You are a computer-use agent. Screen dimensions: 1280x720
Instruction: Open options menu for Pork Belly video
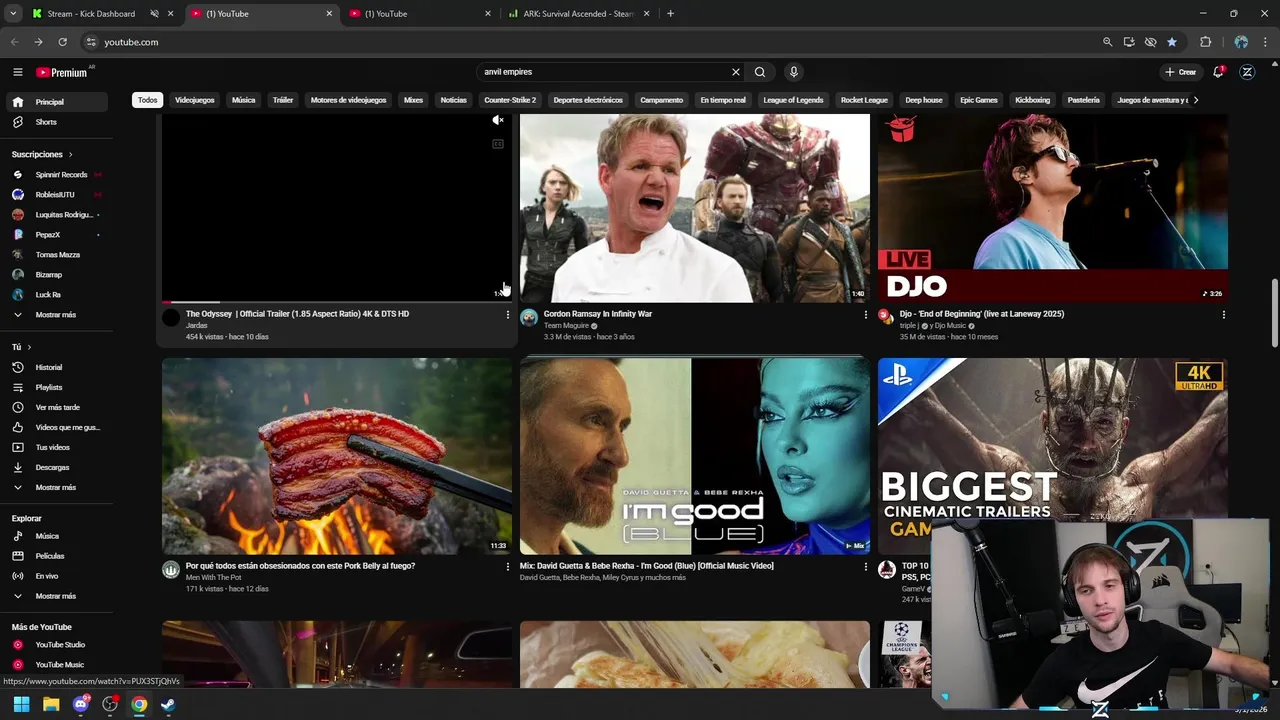507,567
